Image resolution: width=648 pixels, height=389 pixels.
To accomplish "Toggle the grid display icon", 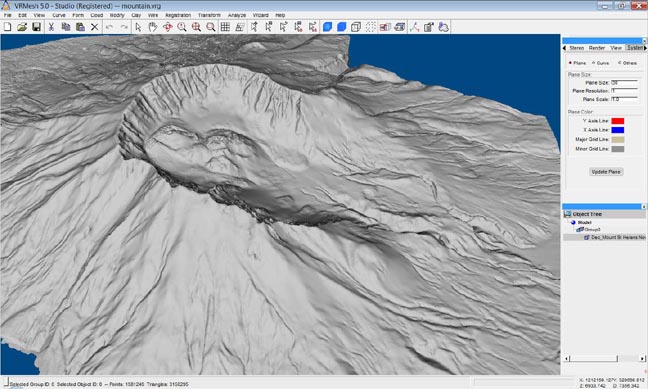I will tap(225, 27).
